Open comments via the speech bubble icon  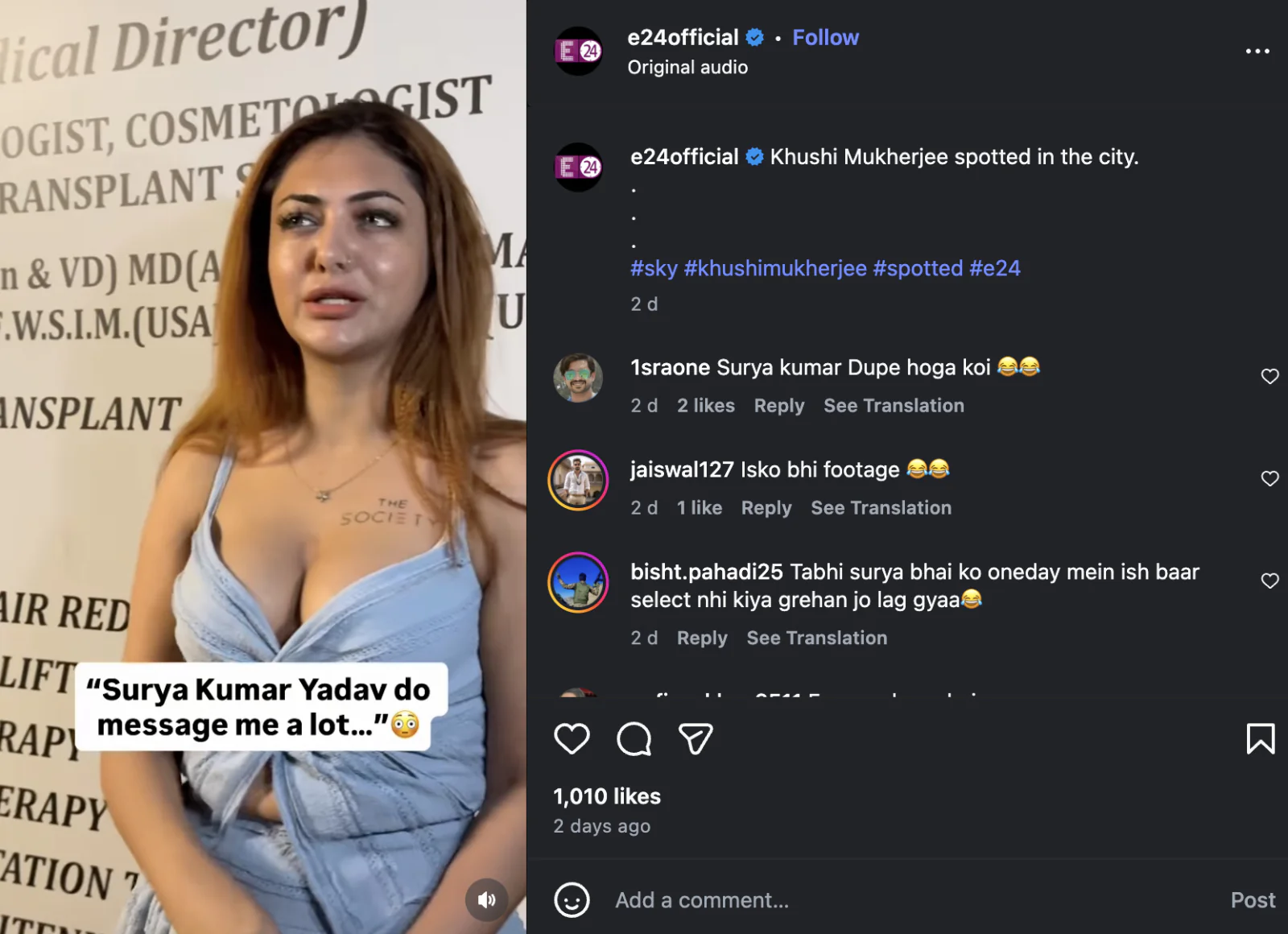633,738
